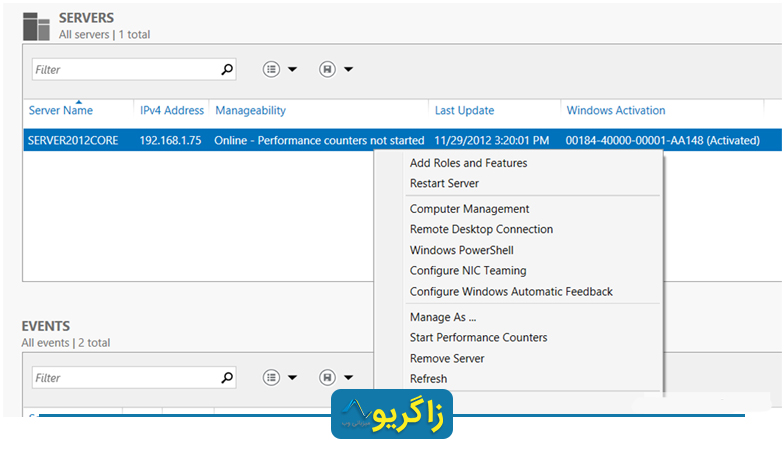
Task: Choose Manage As ... option
Action: (442, 318)
